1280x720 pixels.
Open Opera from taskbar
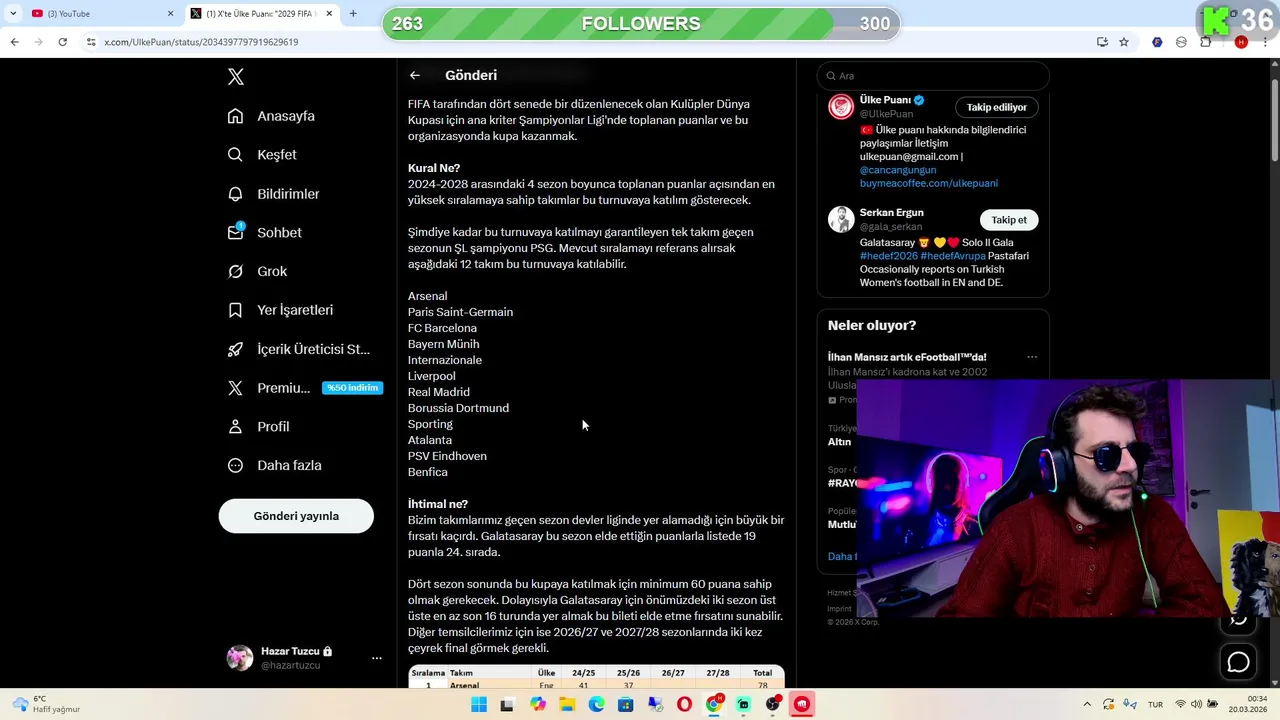tap(684, 705)
